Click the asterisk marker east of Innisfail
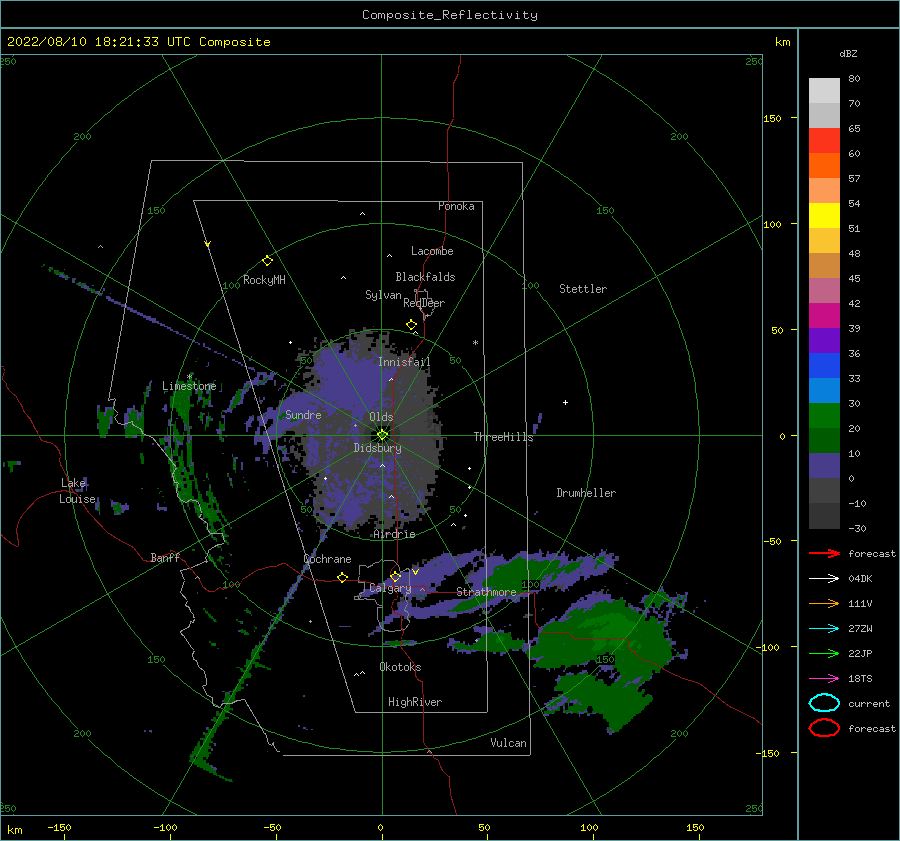The width and height of the screenshot is (900, 841). click(475, 343)
